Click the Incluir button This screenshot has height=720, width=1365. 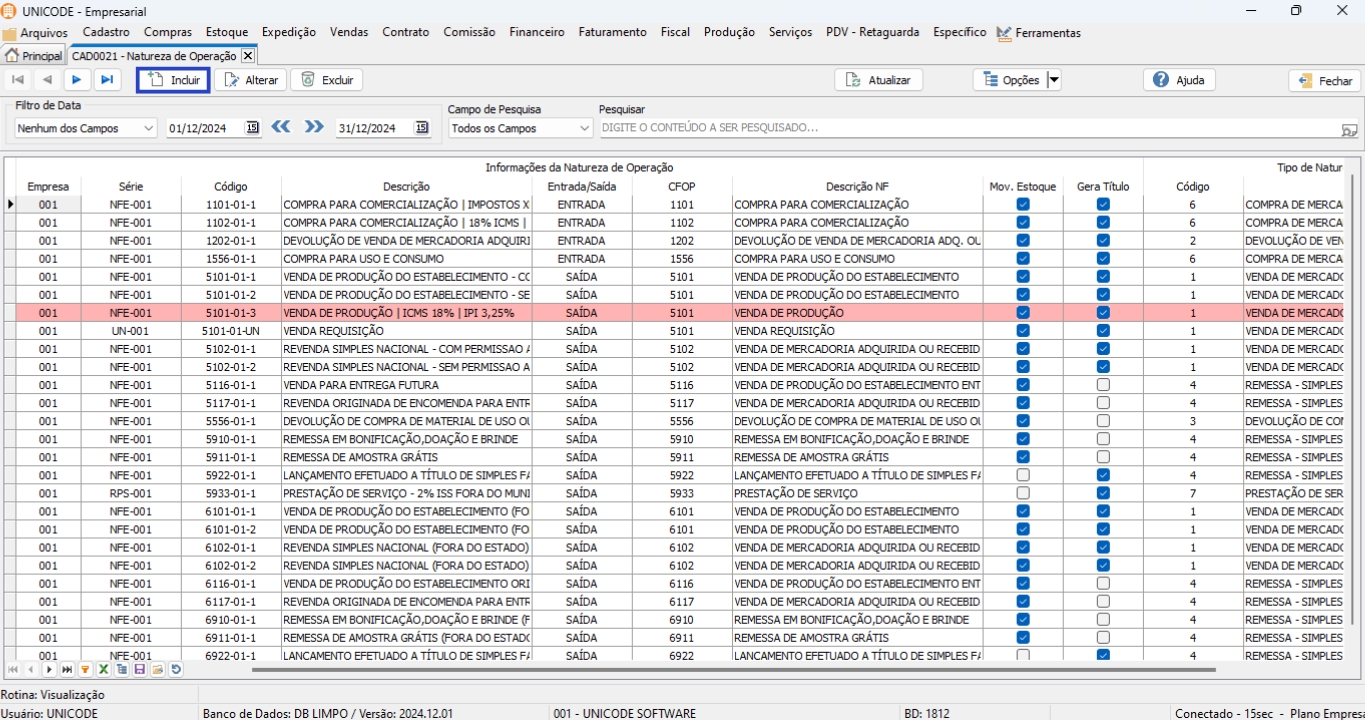point(173,80)
